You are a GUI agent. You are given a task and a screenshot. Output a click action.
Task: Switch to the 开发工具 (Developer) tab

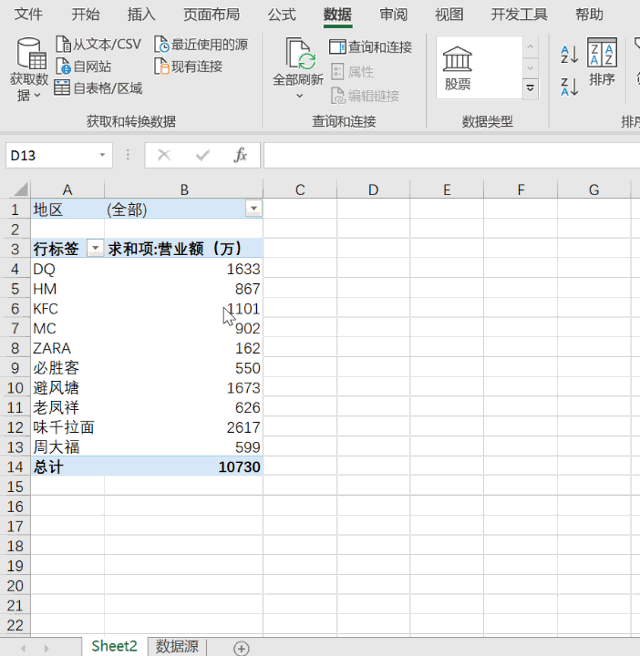pos(519,14)
